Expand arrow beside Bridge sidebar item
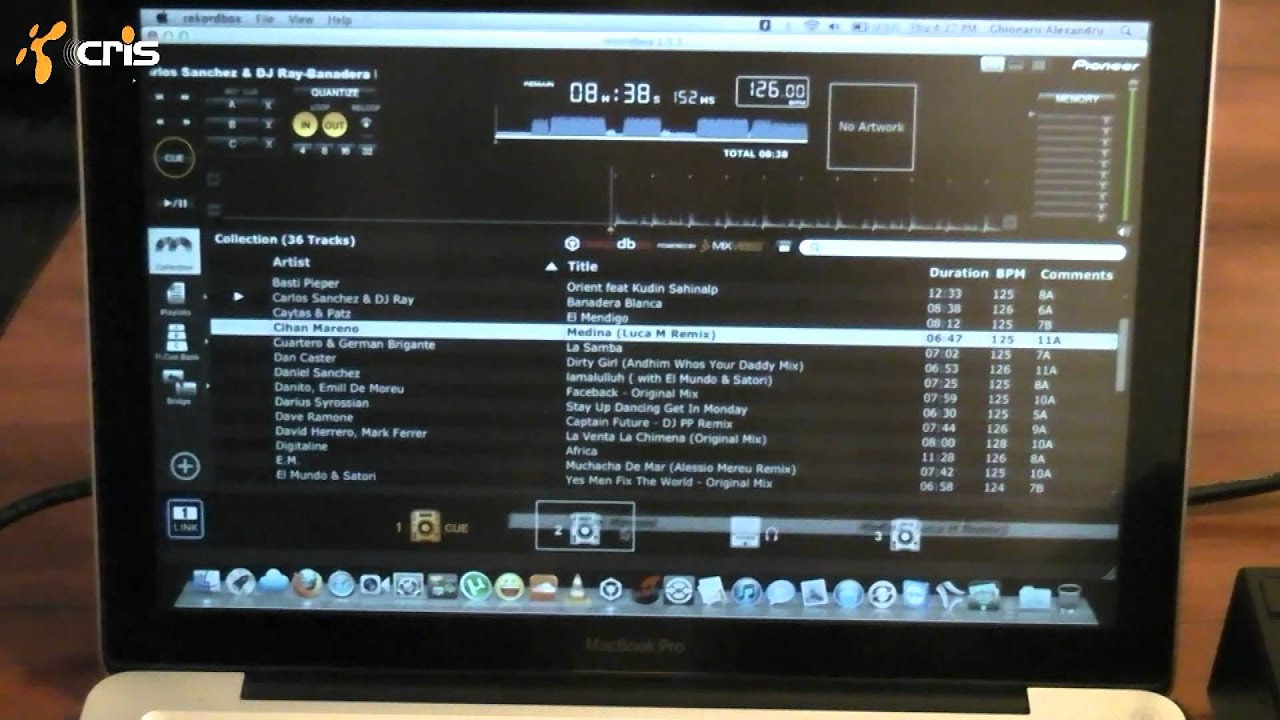1280x720 pixels. (x=208, y=386)
